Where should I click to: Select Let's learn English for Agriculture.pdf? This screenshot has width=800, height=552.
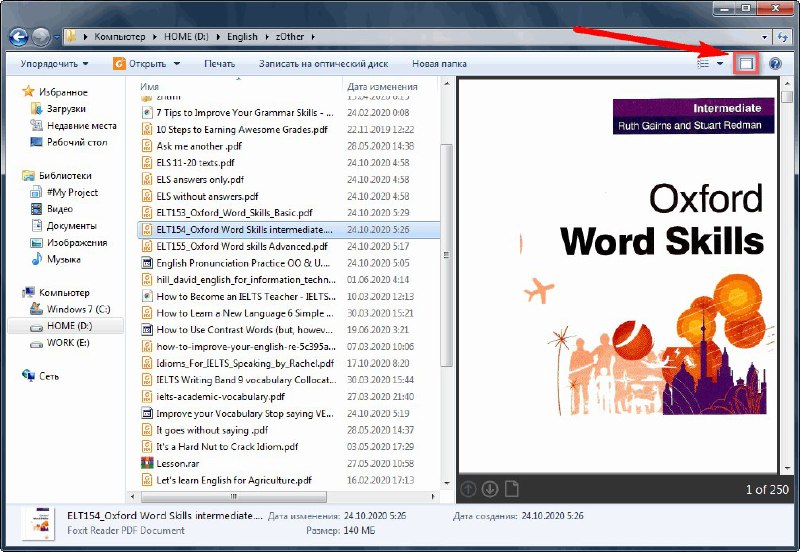coord(234,480)
